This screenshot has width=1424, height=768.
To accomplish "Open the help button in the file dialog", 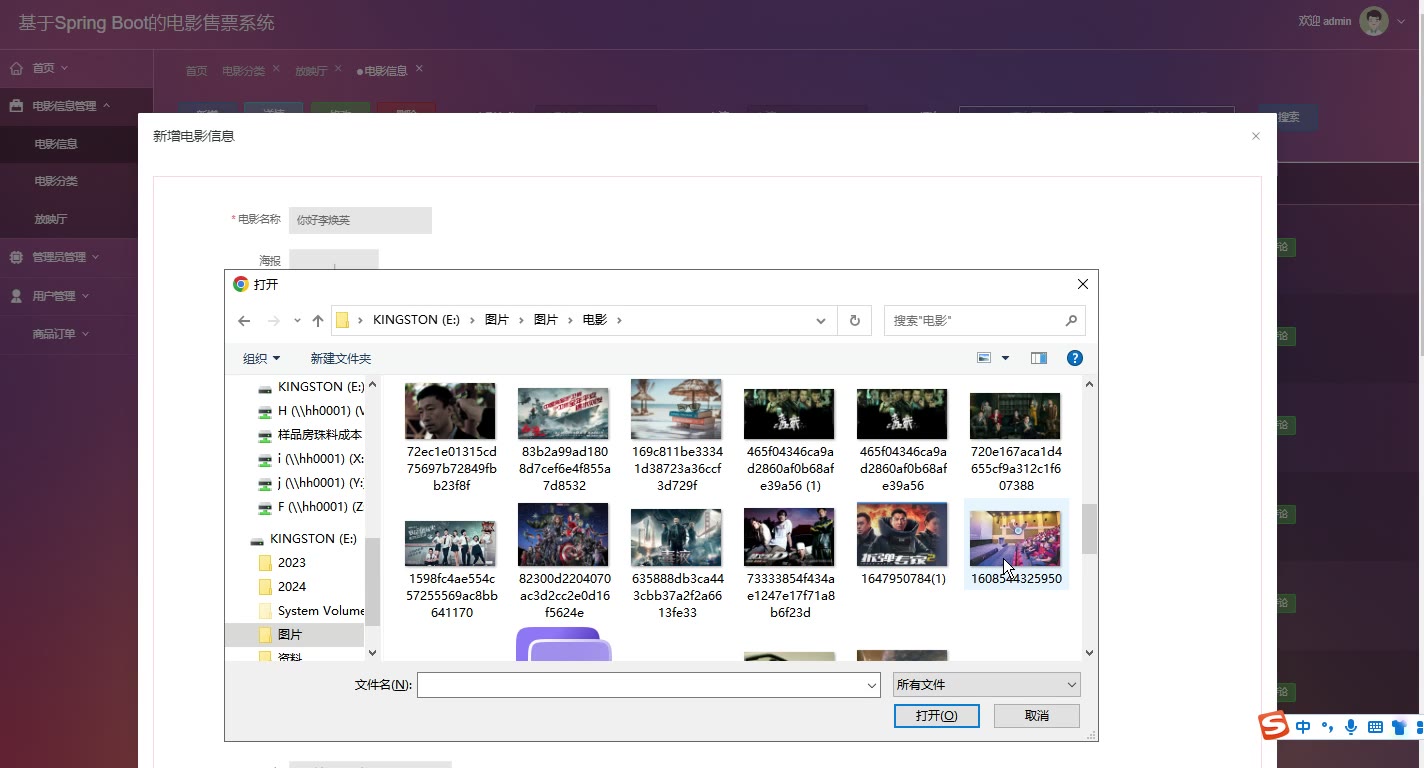I will (x=1075, y=358).
